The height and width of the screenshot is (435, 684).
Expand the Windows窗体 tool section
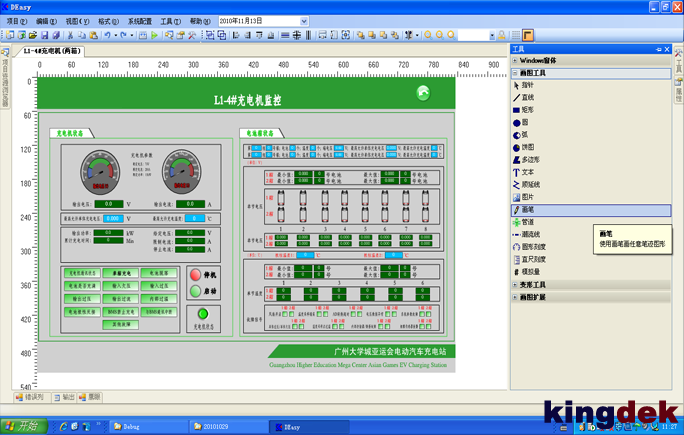point(538,60)
